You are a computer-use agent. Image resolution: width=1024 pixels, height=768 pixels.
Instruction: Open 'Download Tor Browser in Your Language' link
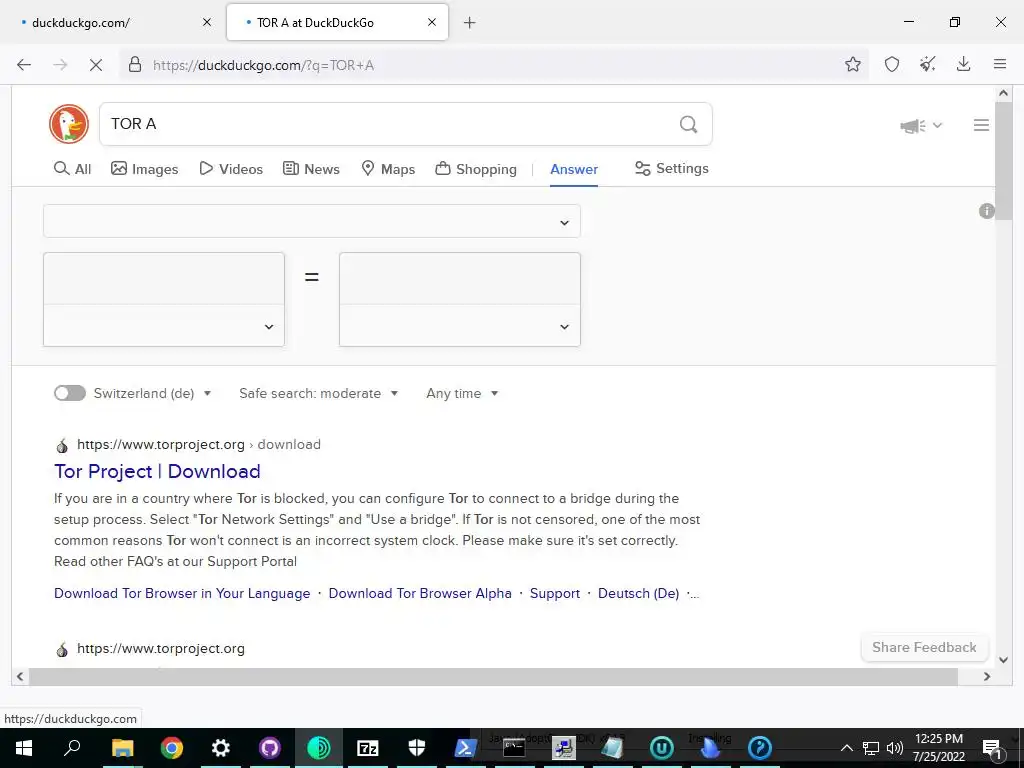click(x=182, y=594)
